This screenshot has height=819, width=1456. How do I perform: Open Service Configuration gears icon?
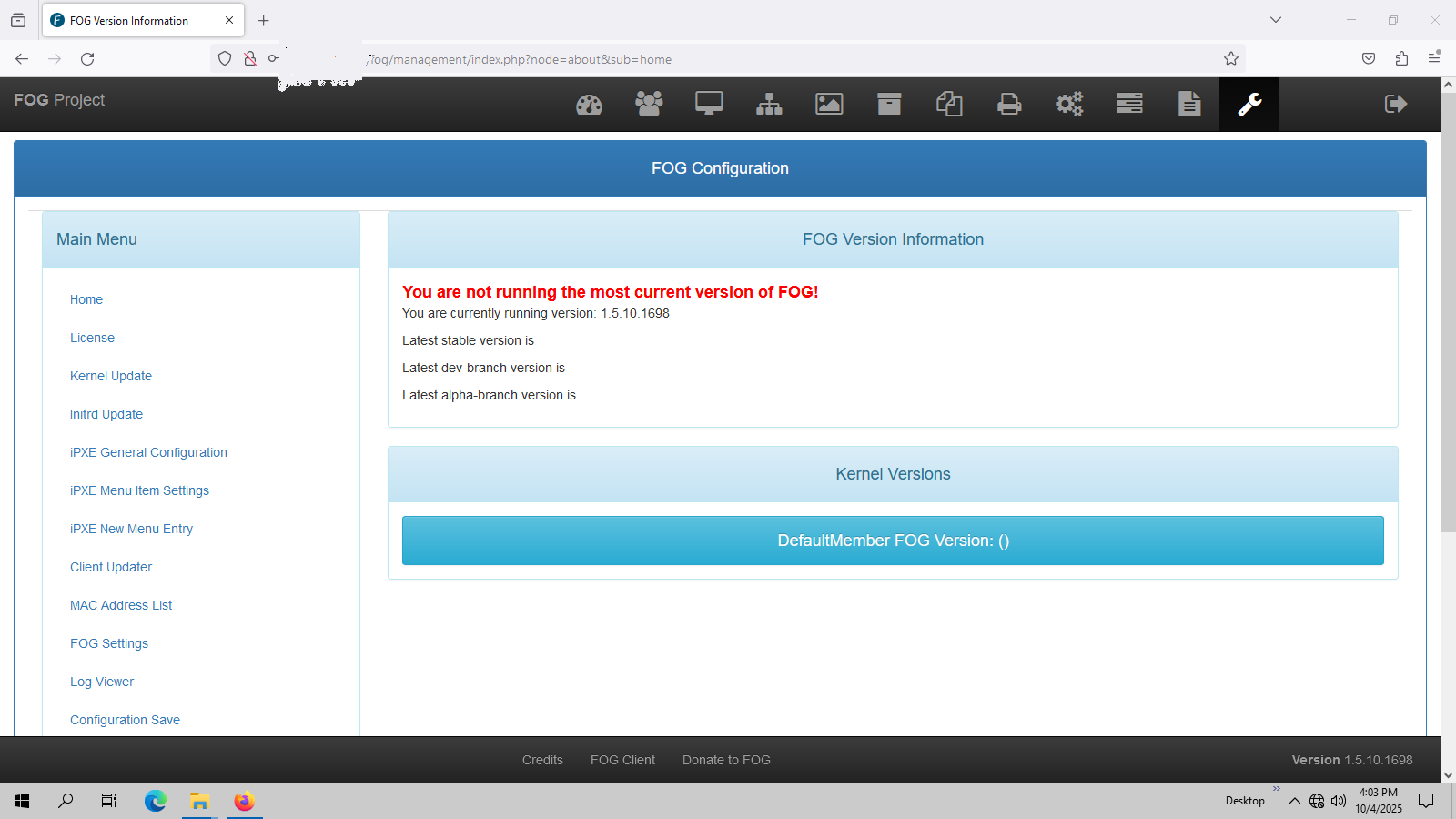point(1069,104)
